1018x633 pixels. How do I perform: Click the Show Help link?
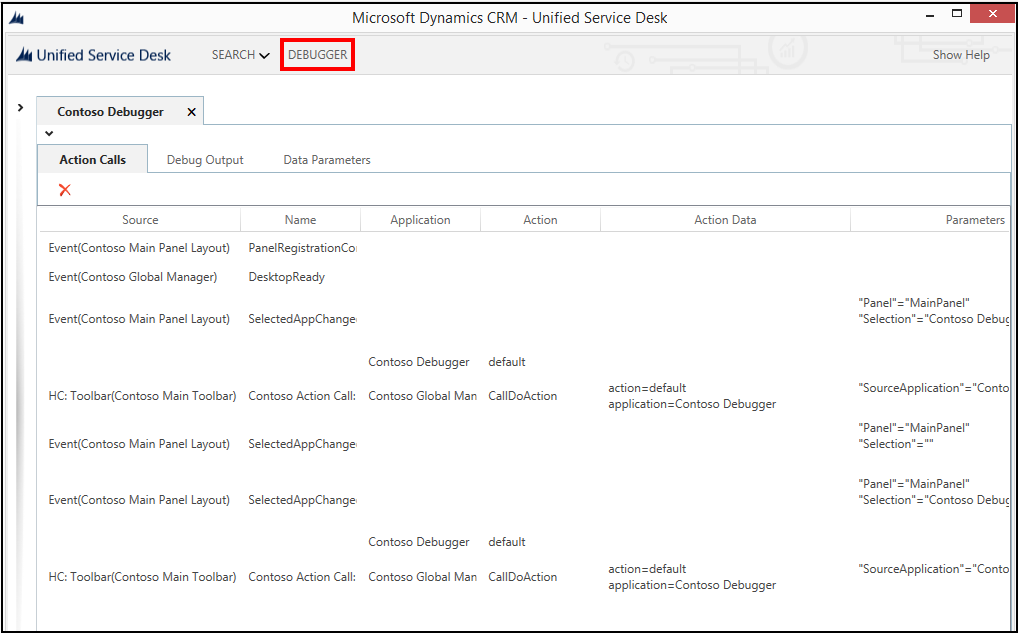(961, 55)
